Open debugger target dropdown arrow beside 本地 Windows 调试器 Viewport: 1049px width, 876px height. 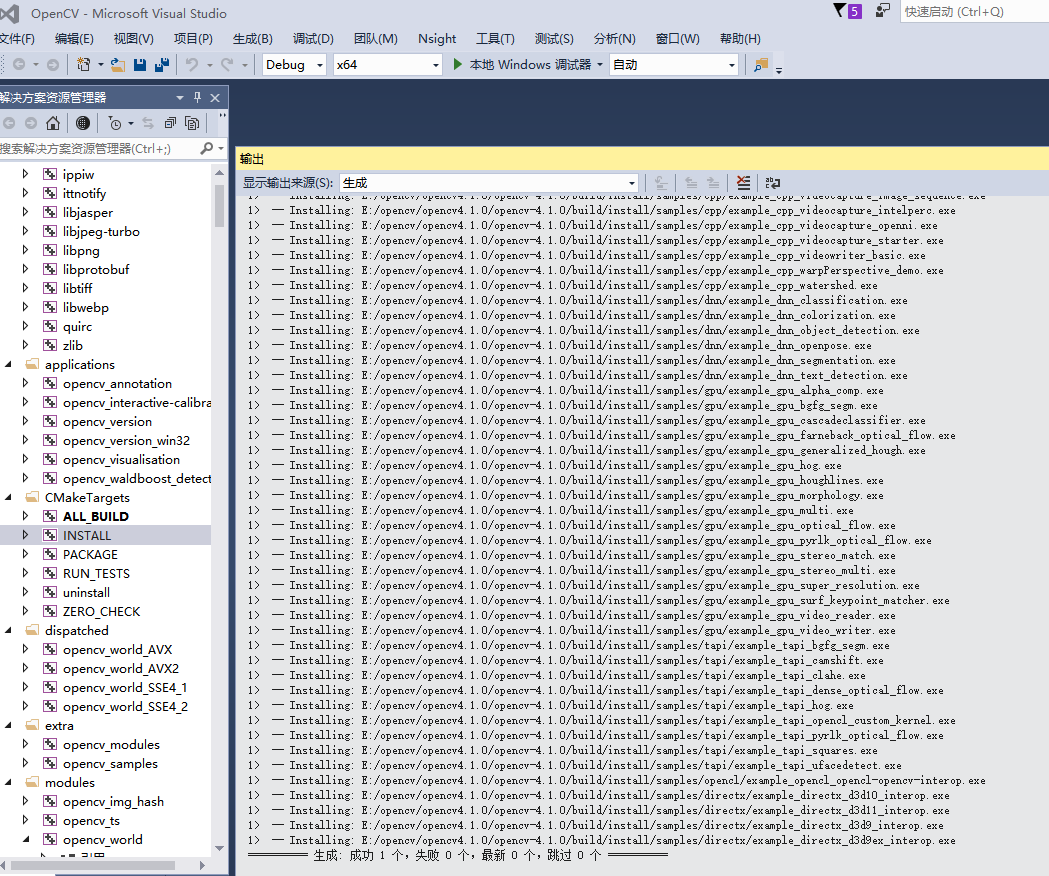pyautogui.click(x=600, y=64)
